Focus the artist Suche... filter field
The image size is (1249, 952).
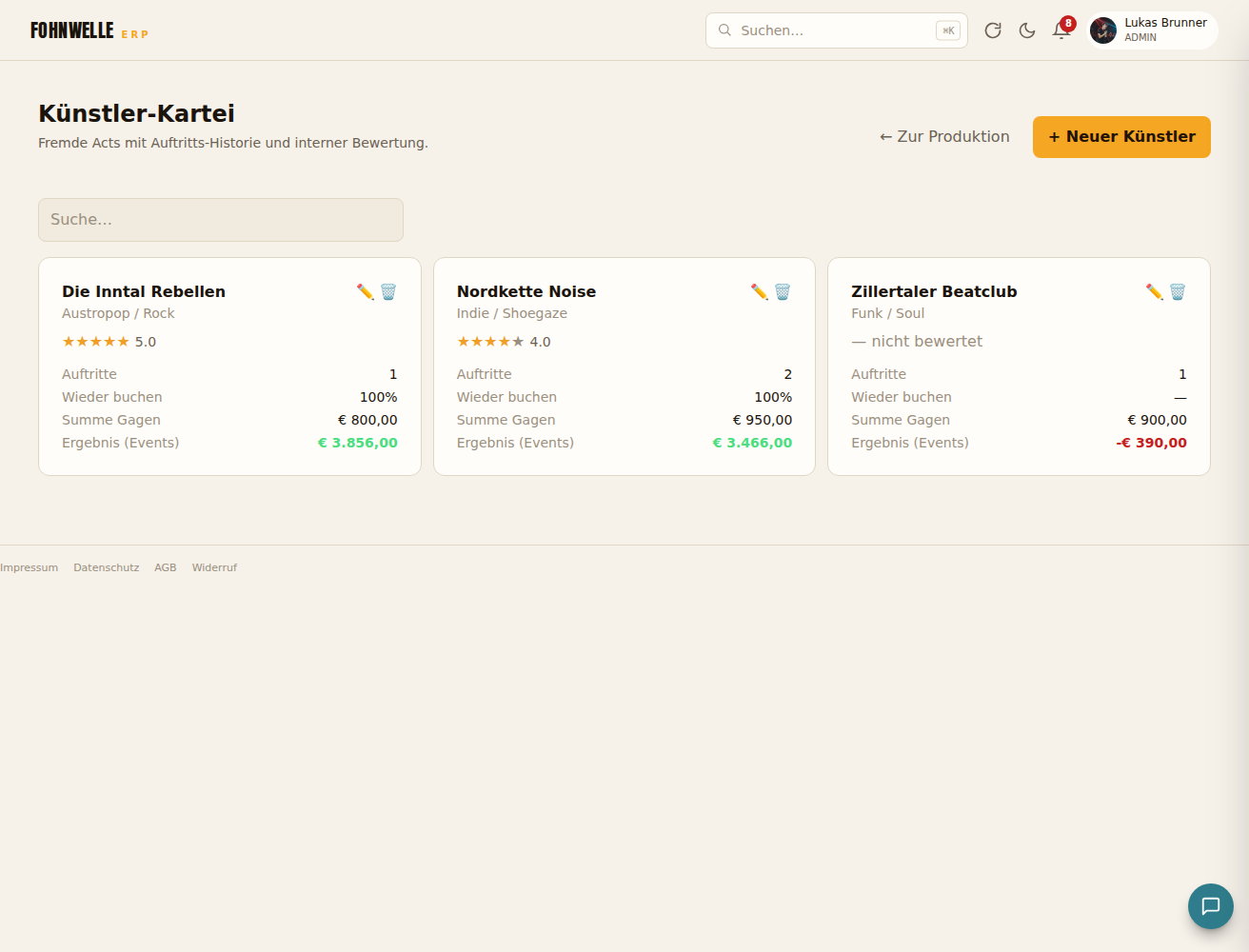(221, 220)
